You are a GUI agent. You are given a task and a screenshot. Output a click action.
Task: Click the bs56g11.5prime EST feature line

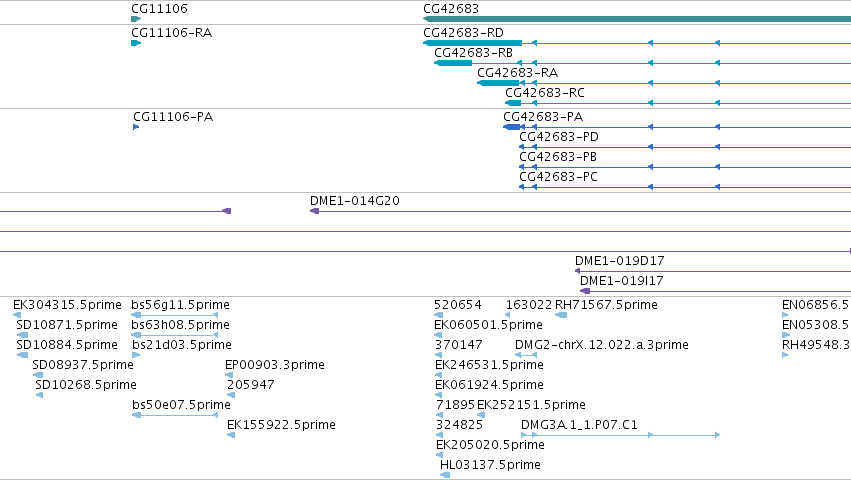(175, 315)
